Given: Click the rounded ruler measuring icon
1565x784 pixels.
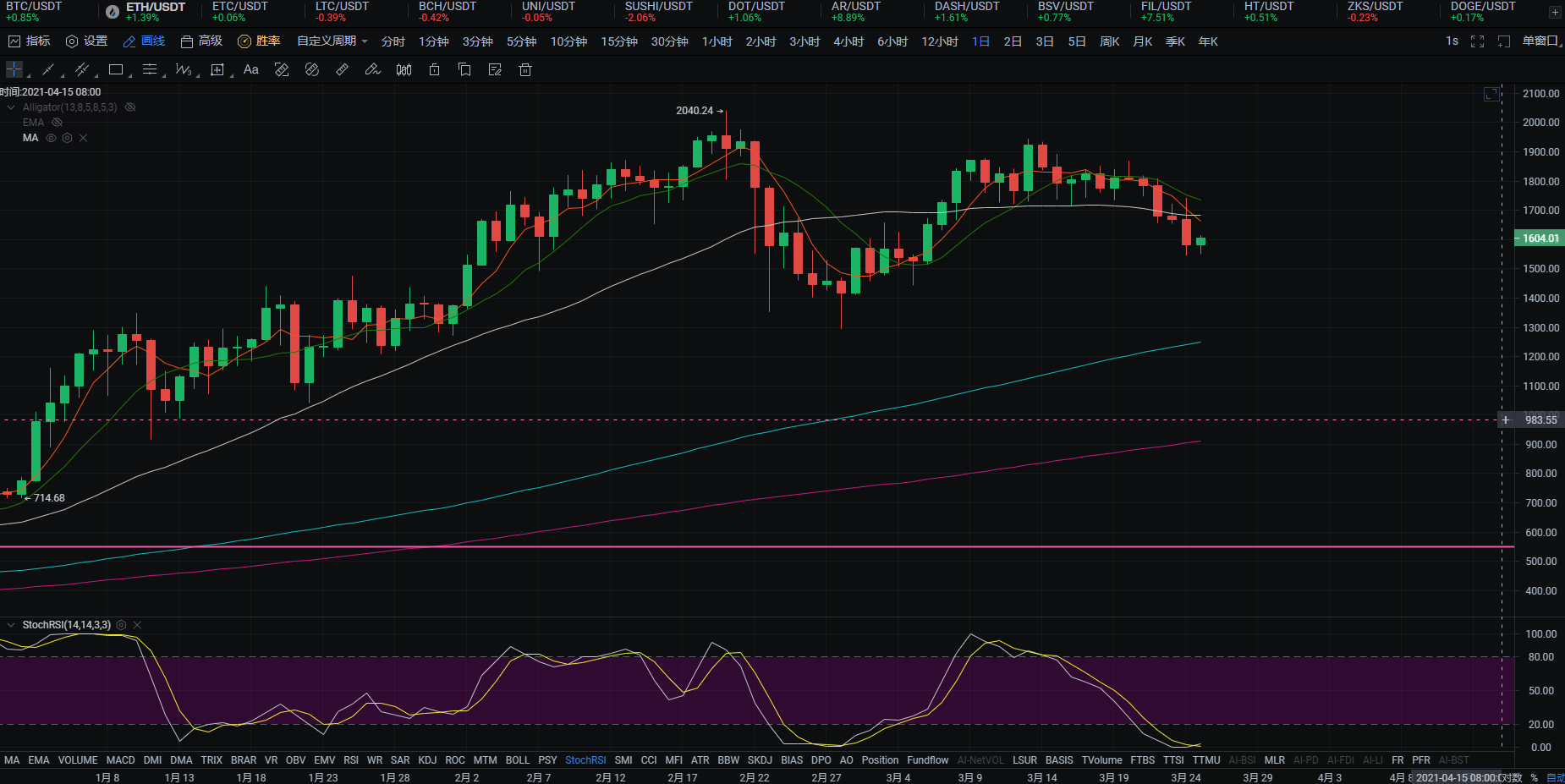Looking at the screenshot, I should tap(311, 69).
